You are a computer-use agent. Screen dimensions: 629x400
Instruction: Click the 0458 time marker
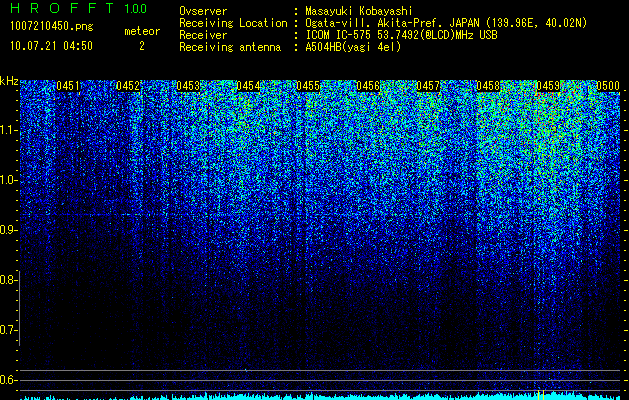[488, 86]
